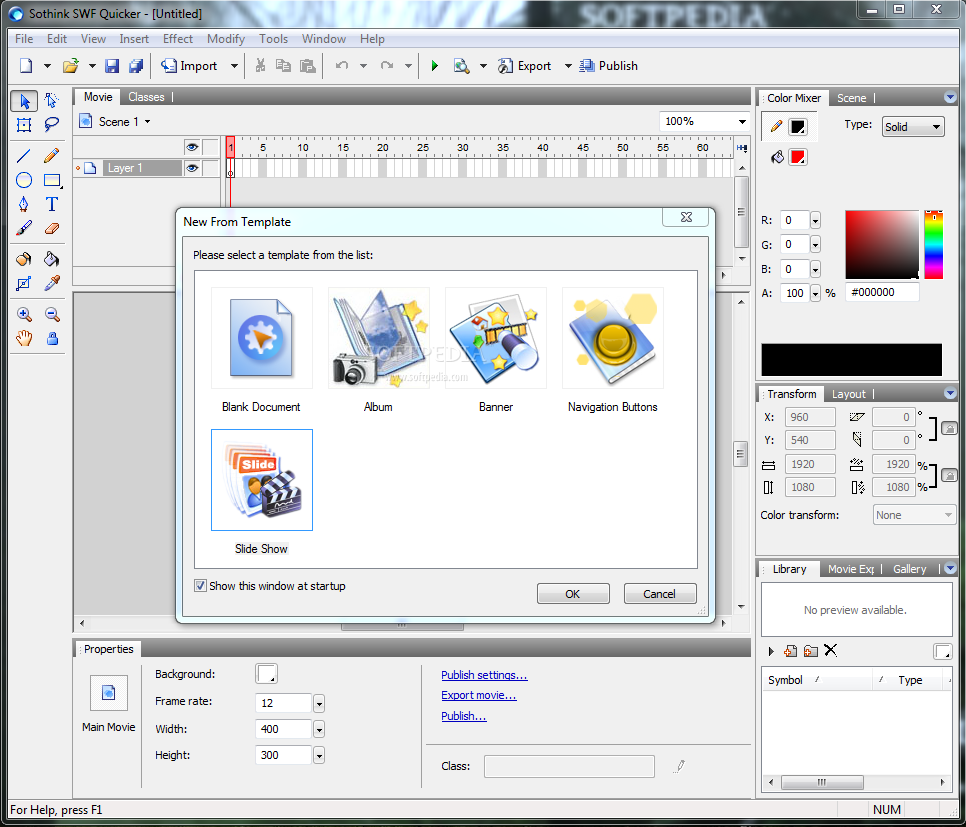Viewport: 966px width, 827px height.
Task: Select the Slide Show template thumbnail
Action: click(x=262, y=480)
